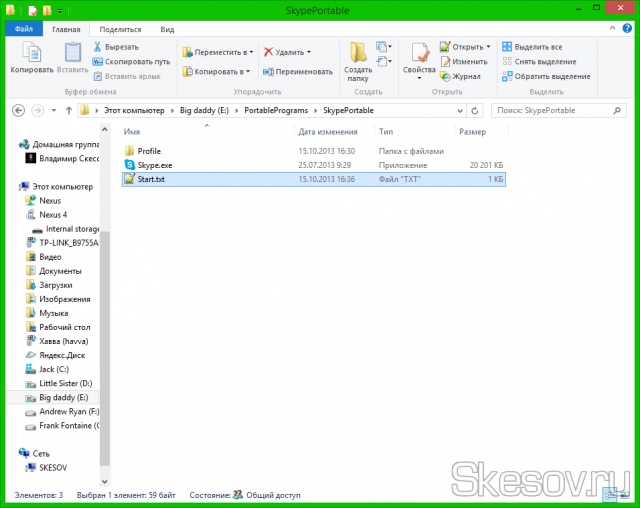Click the Журнал (History) ribbon icon
The image size is (640, 508).
pyautogui.click(x=445, y=76)
